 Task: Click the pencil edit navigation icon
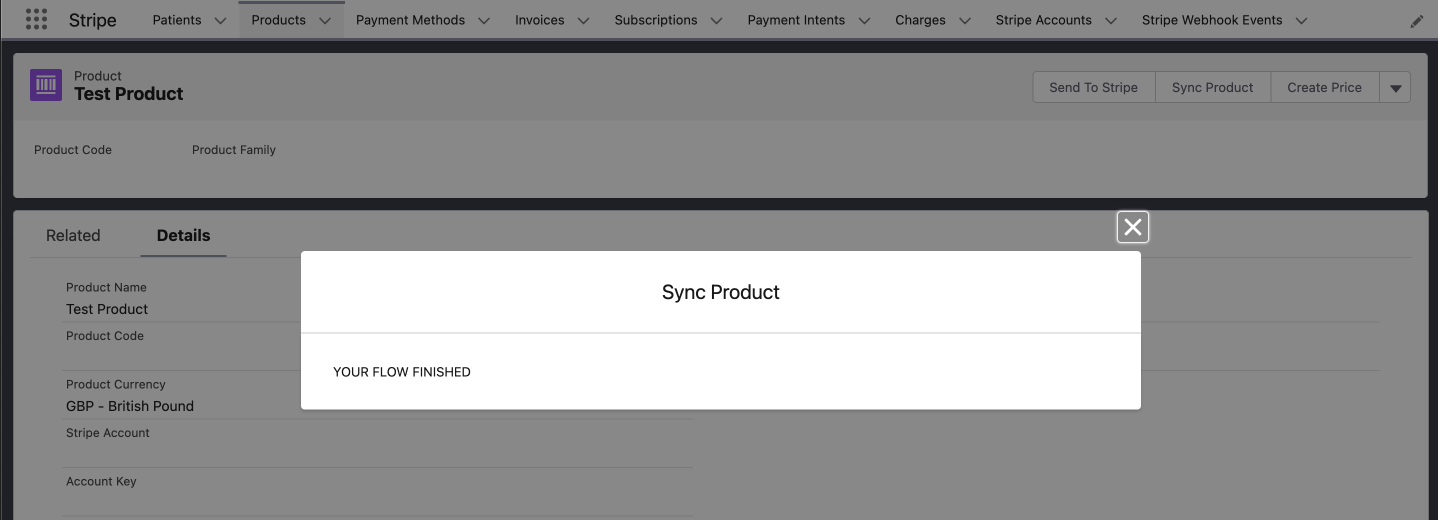pos(1416,21)
